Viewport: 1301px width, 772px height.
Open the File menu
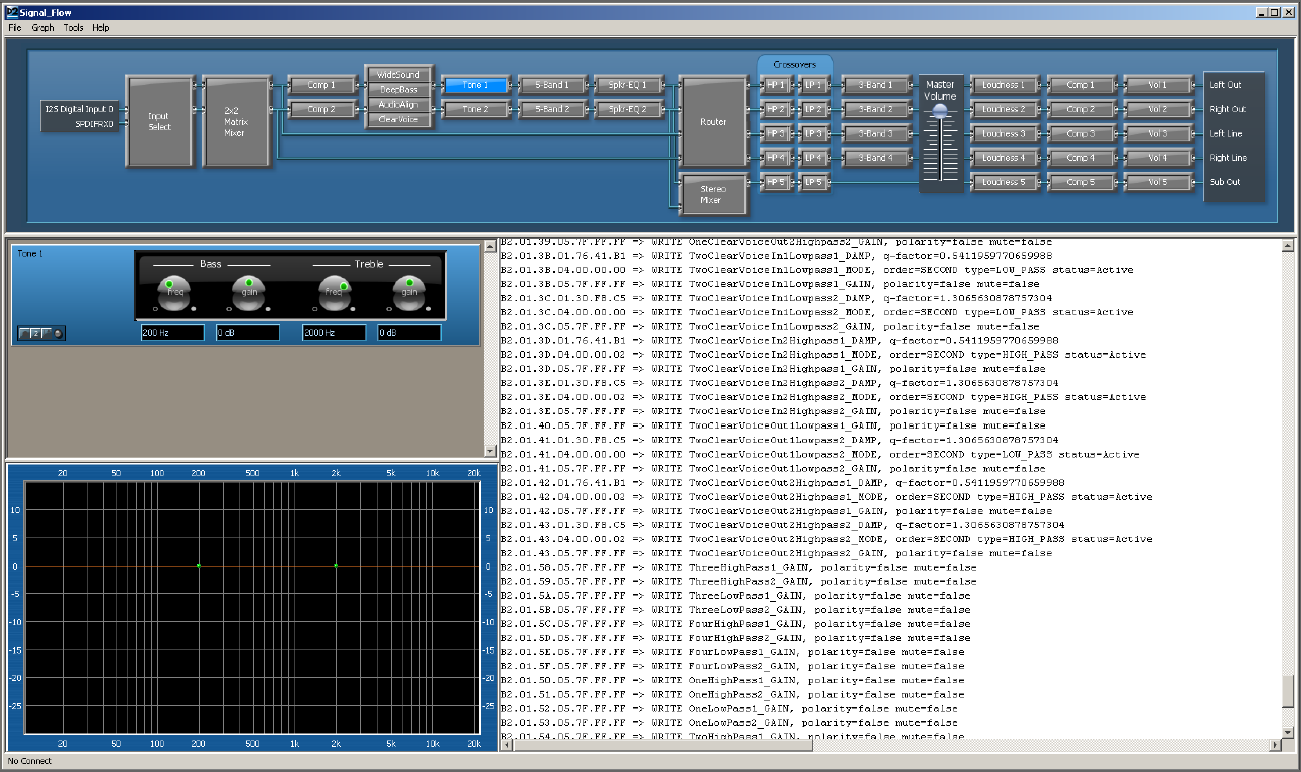[x=15, y=28]
